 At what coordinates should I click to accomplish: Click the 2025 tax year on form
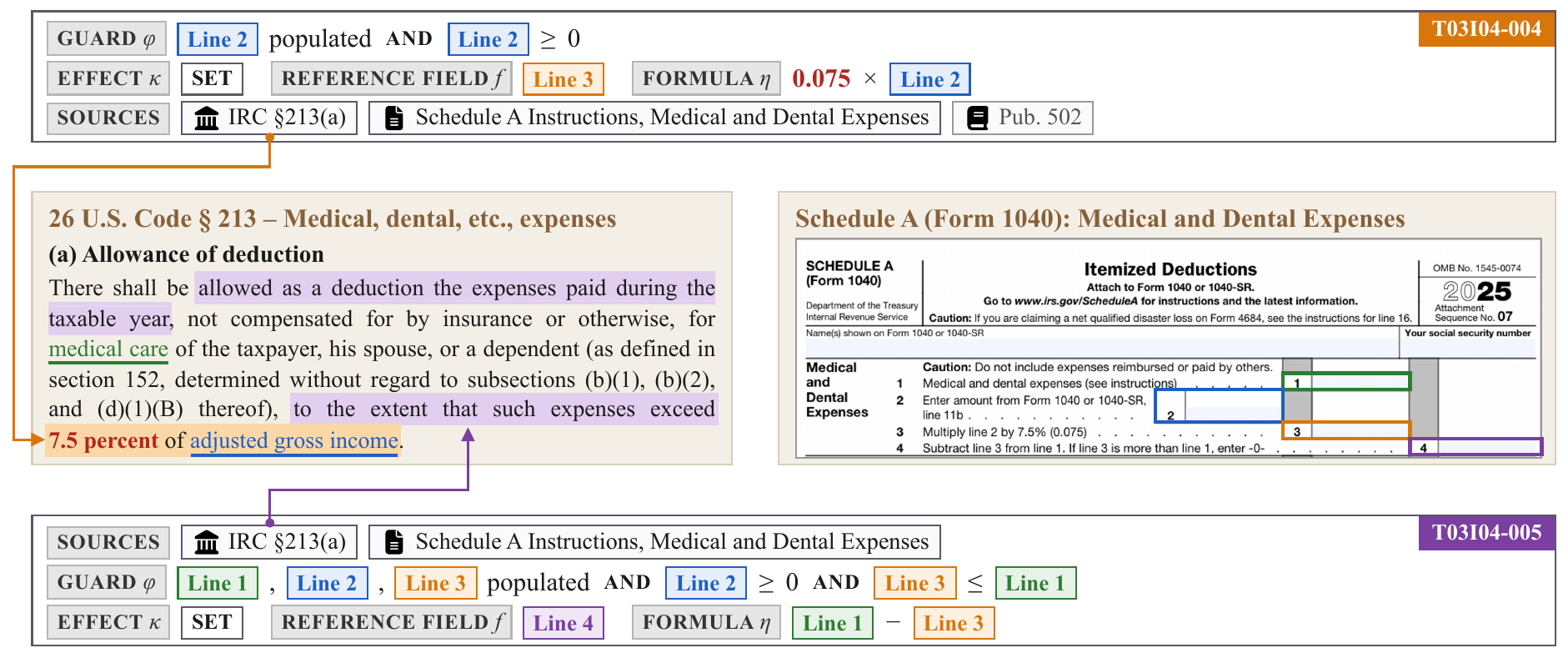[x=1476, y=291]
